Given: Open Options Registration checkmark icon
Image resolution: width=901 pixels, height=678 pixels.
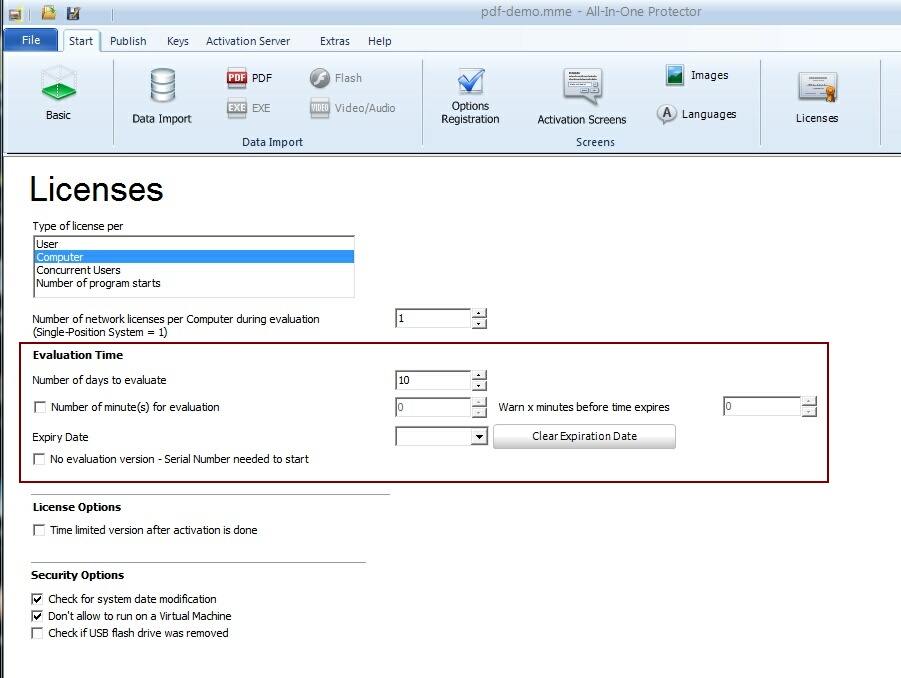Looking at the screenshot, I should (470, 81).
